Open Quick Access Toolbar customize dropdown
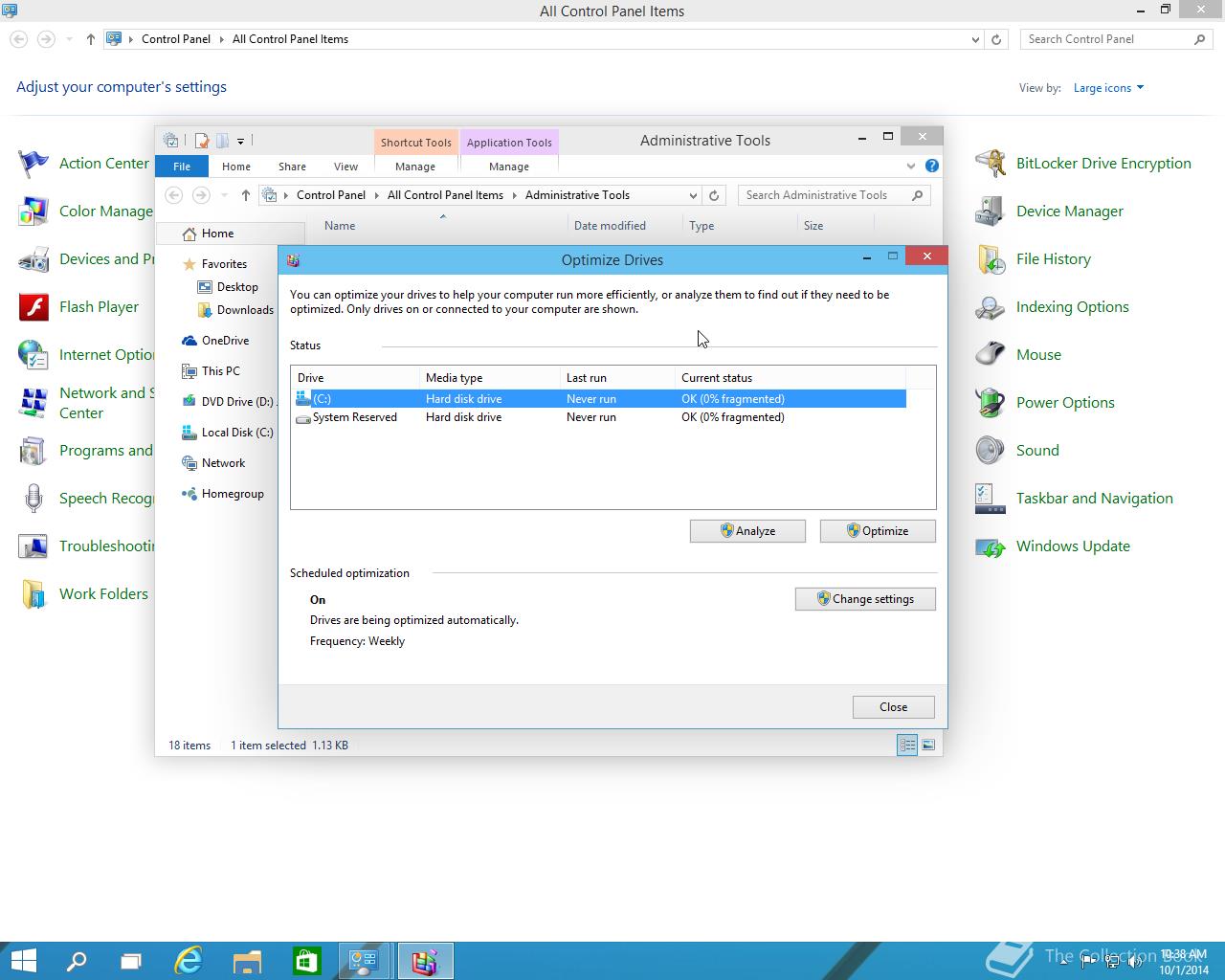The width and height of the screenshot is (1225, 980). point(240,141)
